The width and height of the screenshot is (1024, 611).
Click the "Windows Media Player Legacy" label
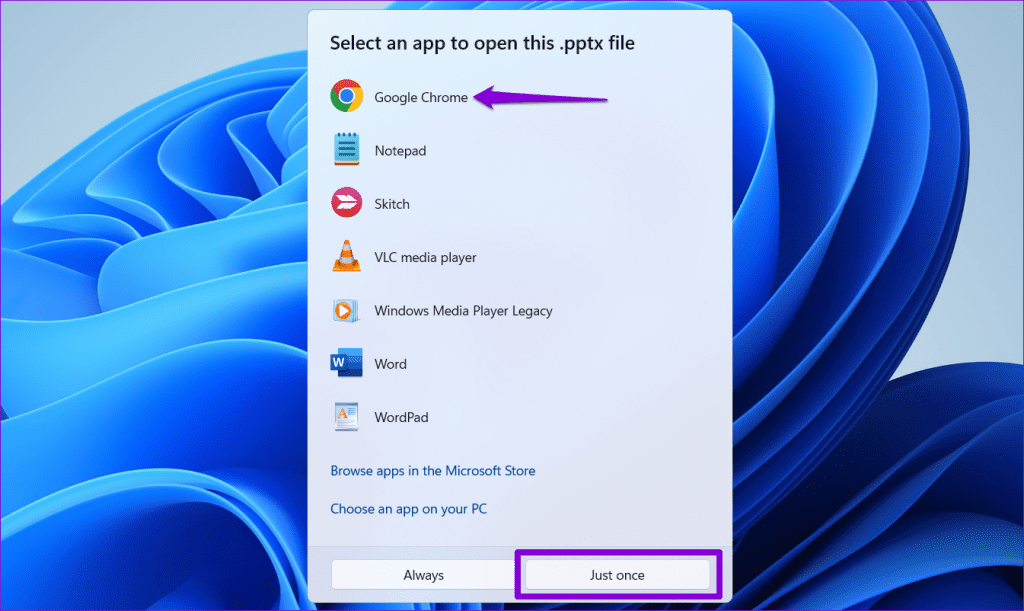463,311
